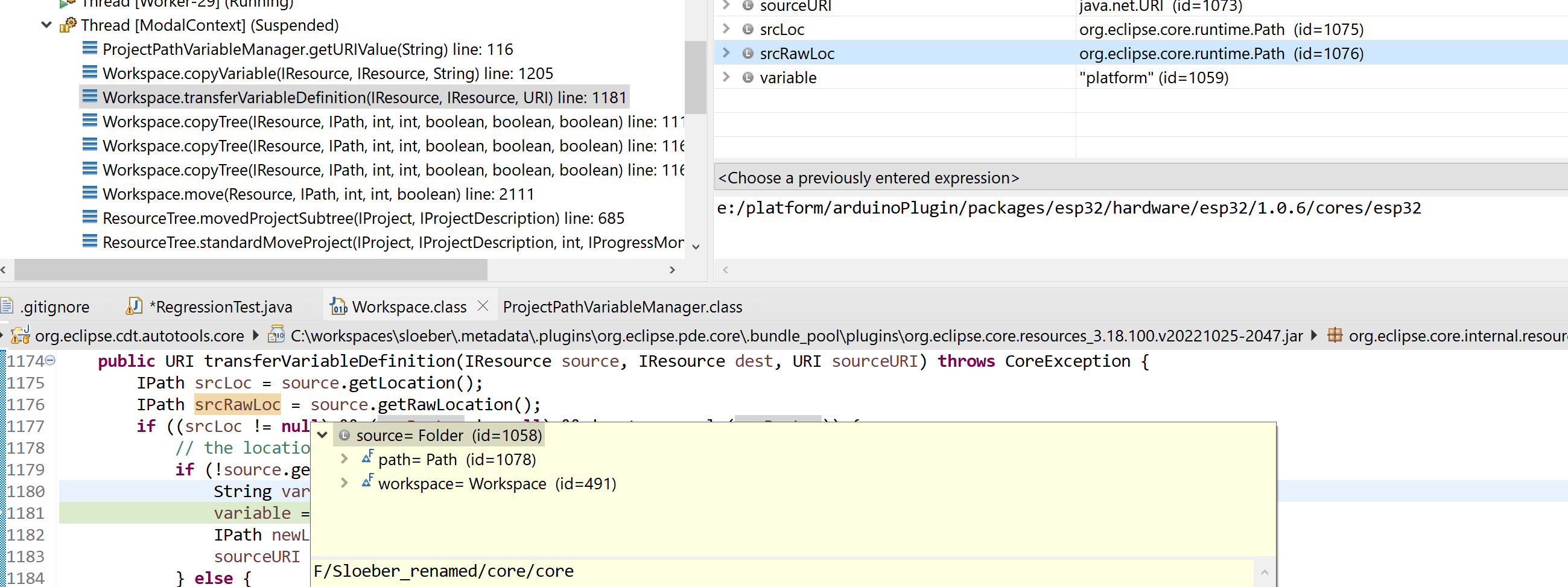Viewport: 1568px width, 587px height.
Task: Collapse the code folding marker at line 1174
Action: tap(50, 361)
